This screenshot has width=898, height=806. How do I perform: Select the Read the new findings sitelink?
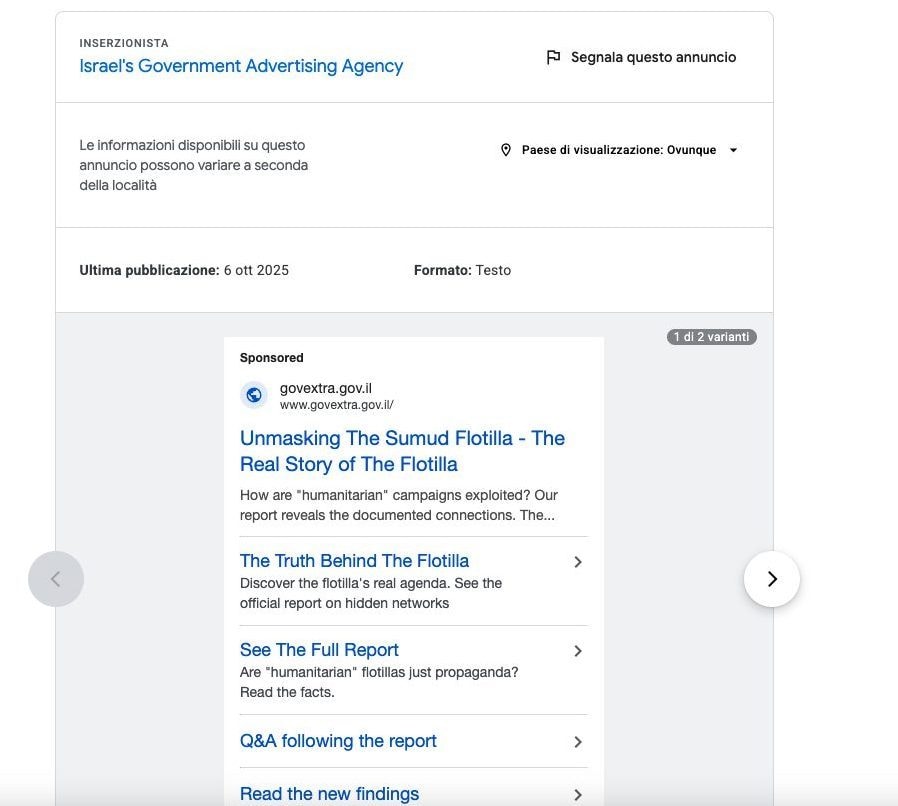point(329,794)
